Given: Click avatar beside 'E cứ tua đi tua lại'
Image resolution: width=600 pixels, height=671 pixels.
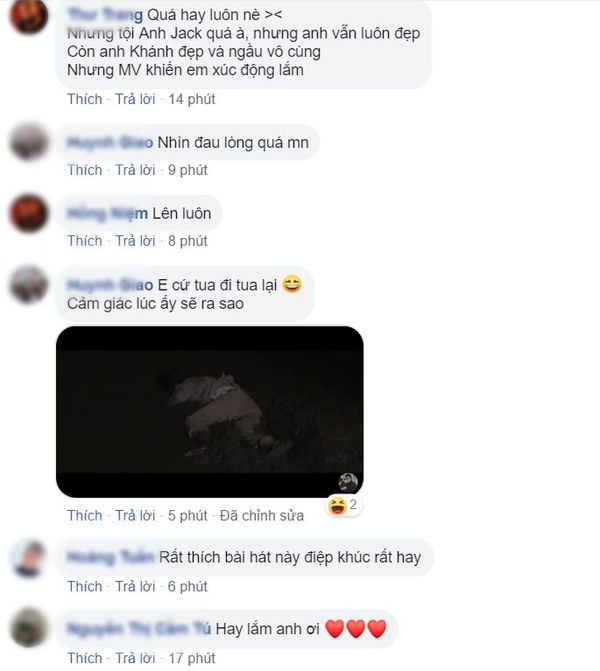Looking at the screenshot, I should click(x=29, y=285).
